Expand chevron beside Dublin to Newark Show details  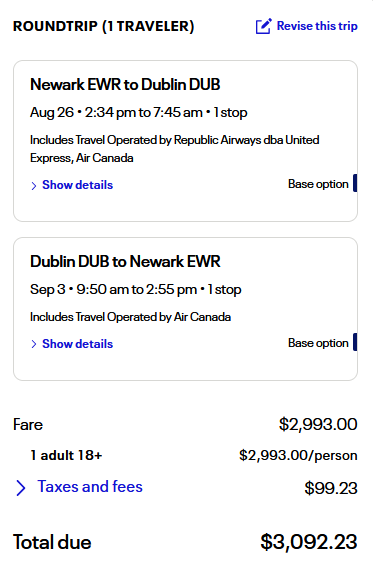[x=34, y=344]
